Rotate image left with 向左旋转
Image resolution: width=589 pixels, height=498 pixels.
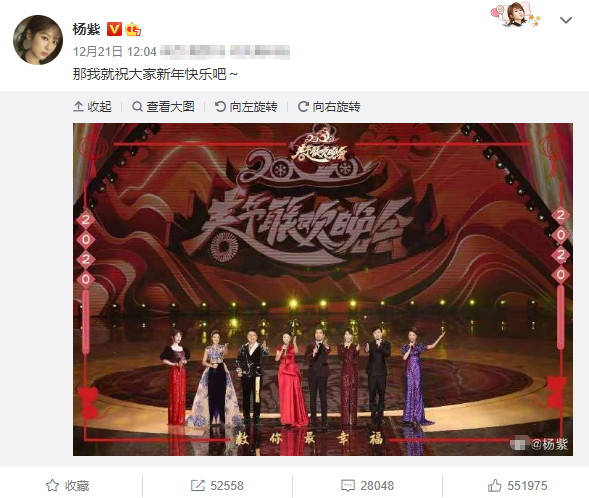[246, 107]
